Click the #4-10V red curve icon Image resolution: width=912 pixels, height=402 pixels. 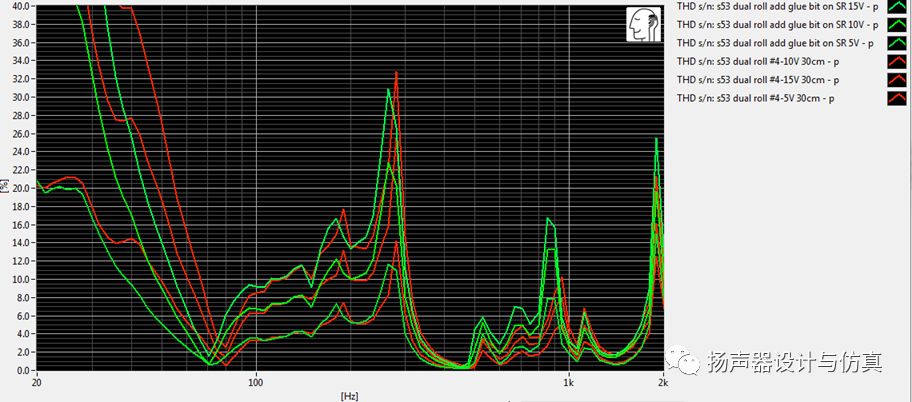coord(896,61)
